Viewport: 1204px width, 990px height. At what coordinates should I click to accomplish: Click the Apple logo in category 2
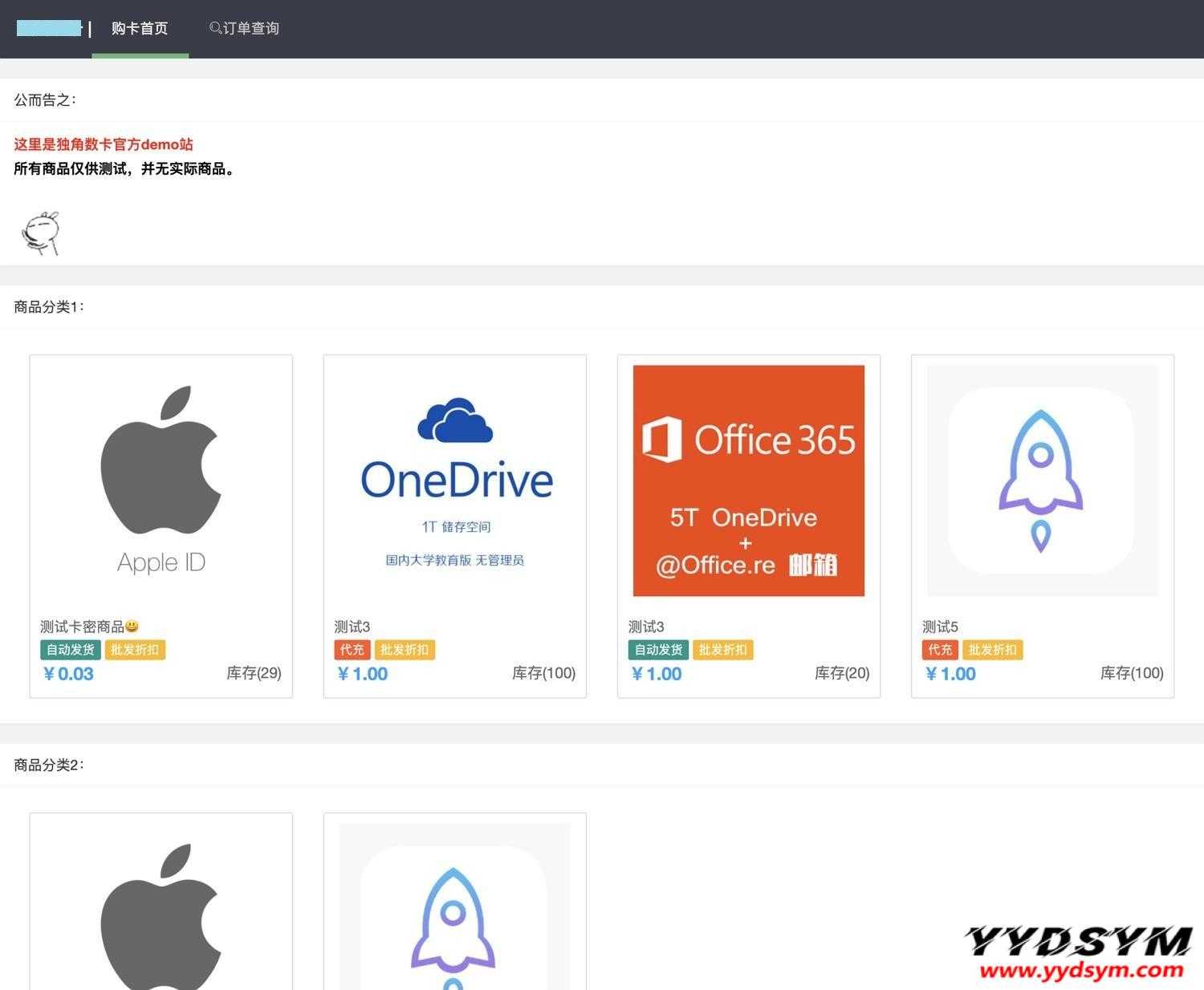click(x=161, y=915)
